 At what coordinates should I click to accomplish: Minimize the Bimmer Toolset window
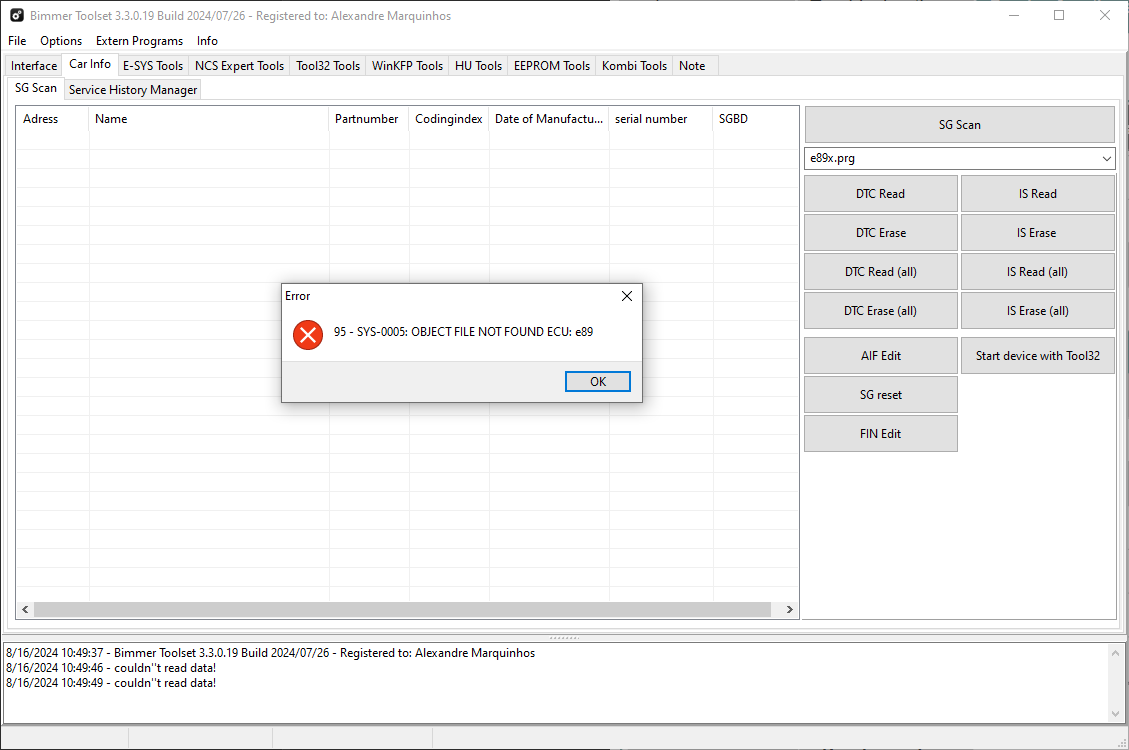(x=1014, y=15)
